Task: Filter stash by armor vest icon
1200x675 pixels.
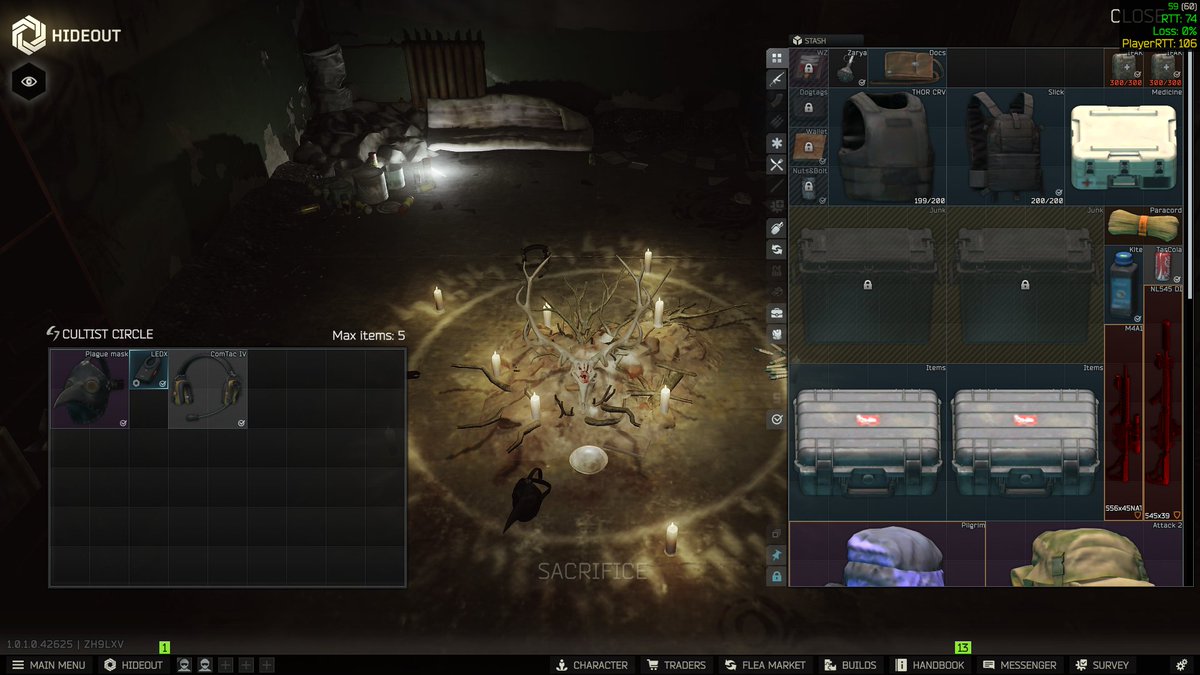Action: point(776,334)
